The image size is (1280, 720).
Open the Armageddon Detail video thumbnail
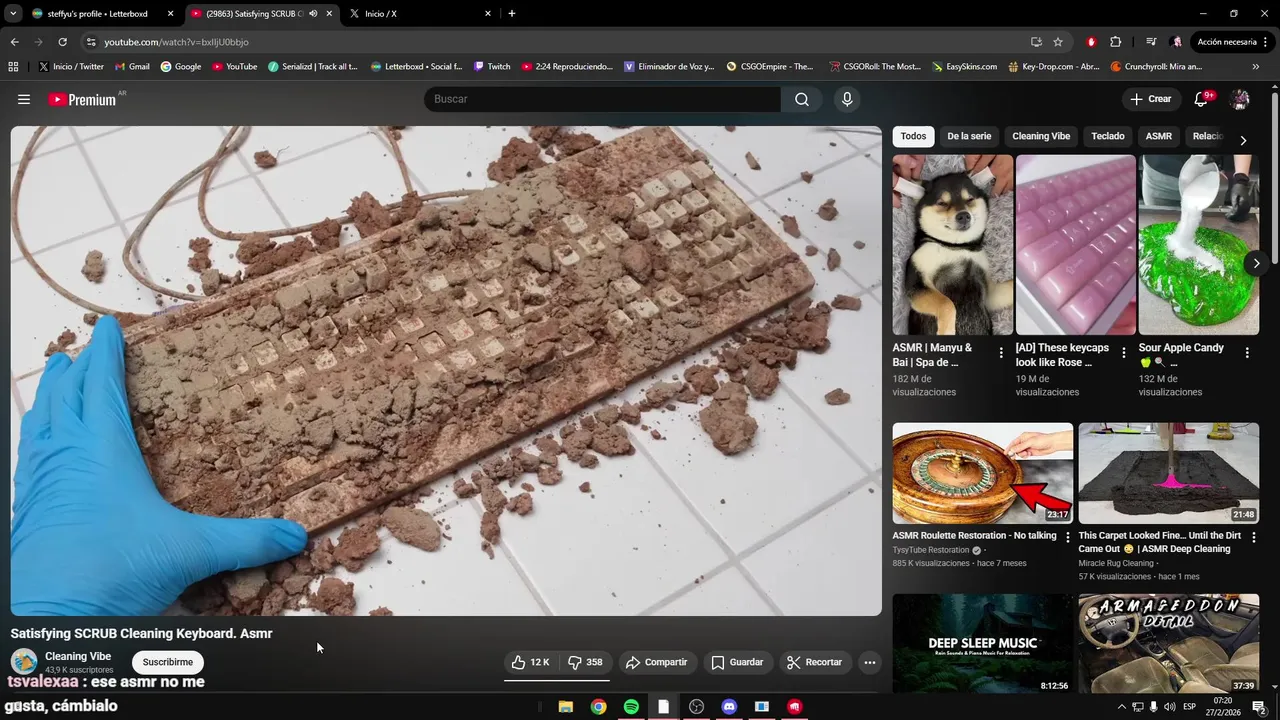pos(1169,643)
